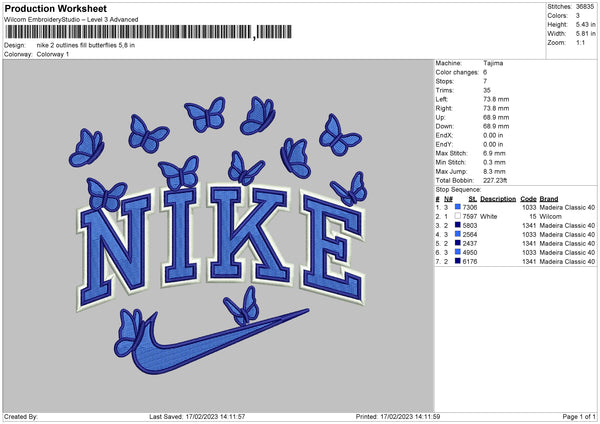
Task: Click 'Madeira Classic 40' in the 6176 row
Action: point(567,261)
